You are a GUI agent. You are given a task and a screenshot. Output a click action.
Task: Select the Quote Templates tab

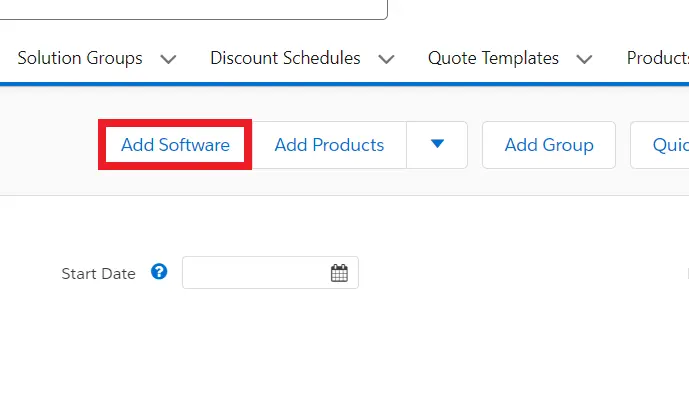pyautogui.click(x=493, y=58)
